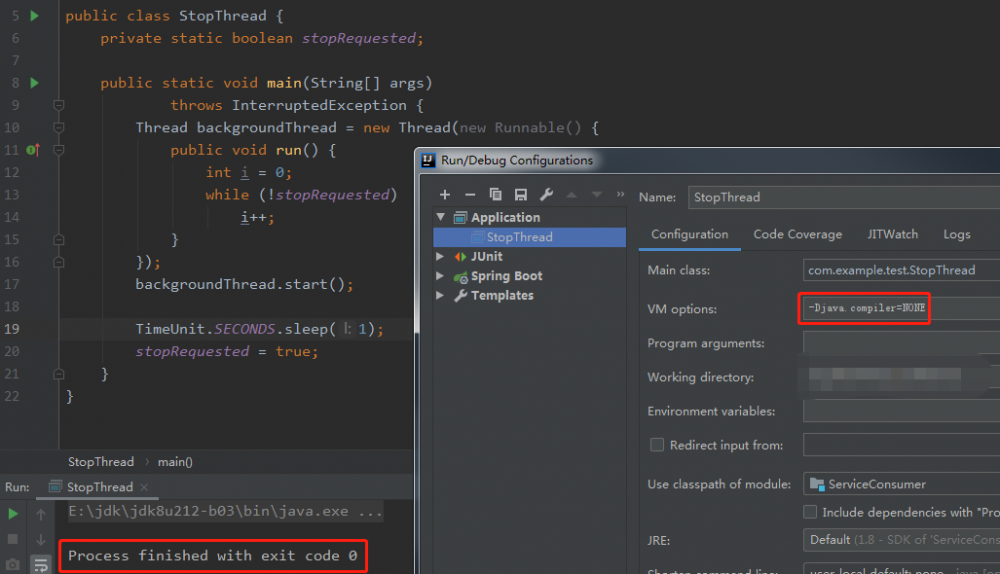1000x574 pixels.
Task: Click fold end marker on line 15
Action: [x=59, y=240]
